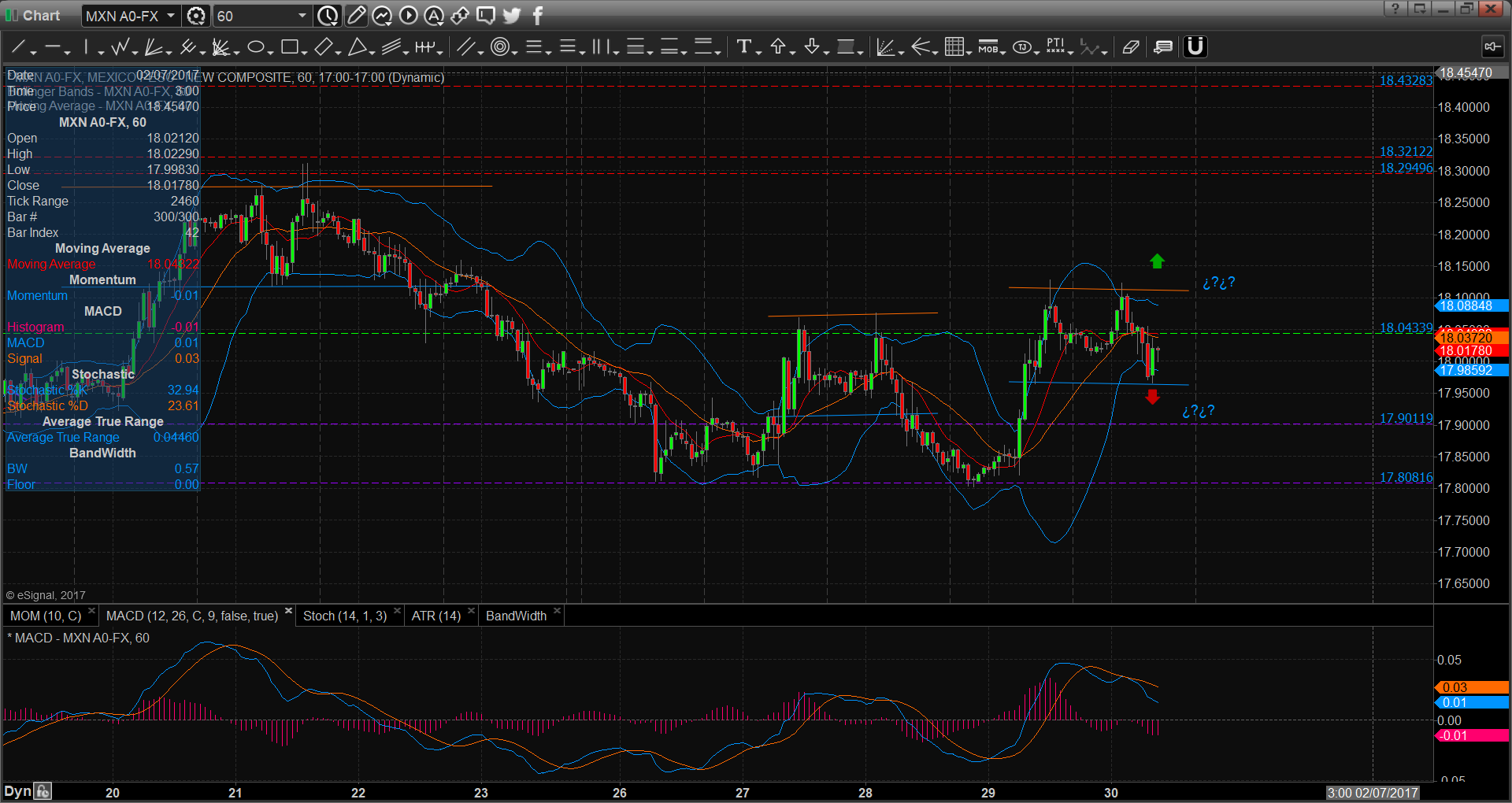Close the MOM (10, C) tab
Image resolution: width=1512 pixels, height=803 pixels.
pyautogui.click(x=92, y=611)
